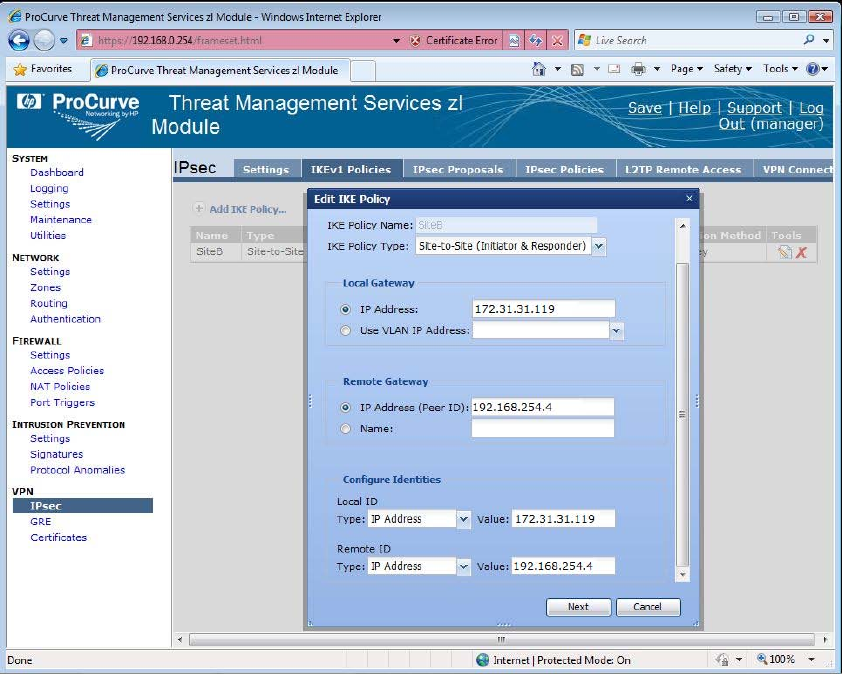The height and width of the screenshot is (674, 842).
Task: Click the Print icon
Action: pos(638,69)
